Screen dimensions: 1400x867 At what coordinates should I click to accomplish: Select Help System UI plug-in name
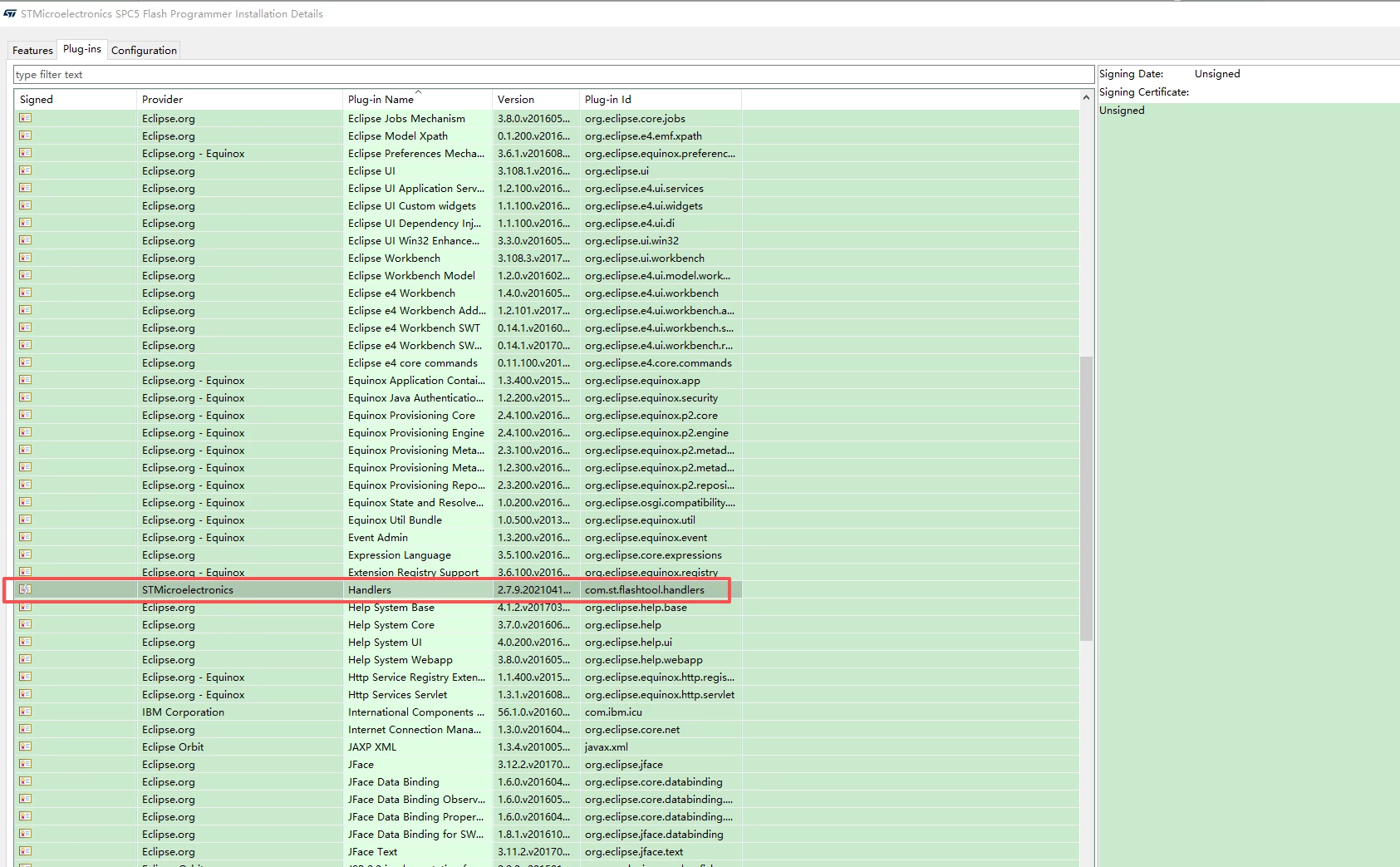[385, 642]
